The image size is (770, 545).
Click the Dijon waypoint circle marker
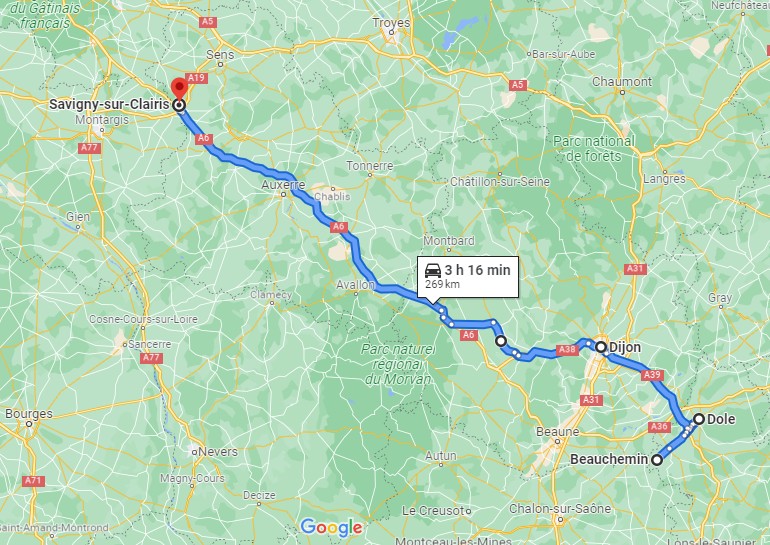[601, 347]
